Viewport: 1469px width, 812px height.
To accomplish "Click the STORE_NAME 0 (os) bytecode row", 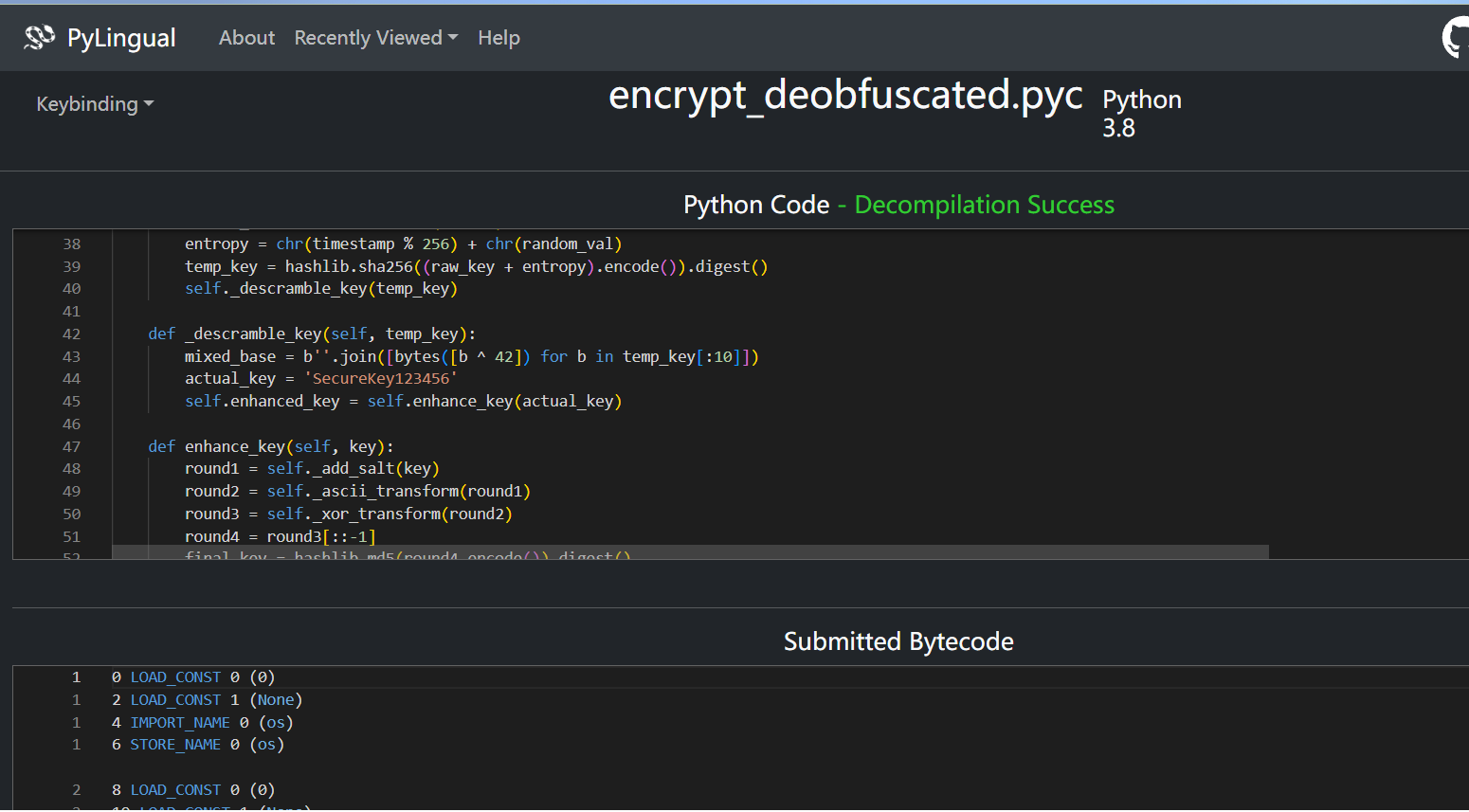I will [x=197, y=745].
